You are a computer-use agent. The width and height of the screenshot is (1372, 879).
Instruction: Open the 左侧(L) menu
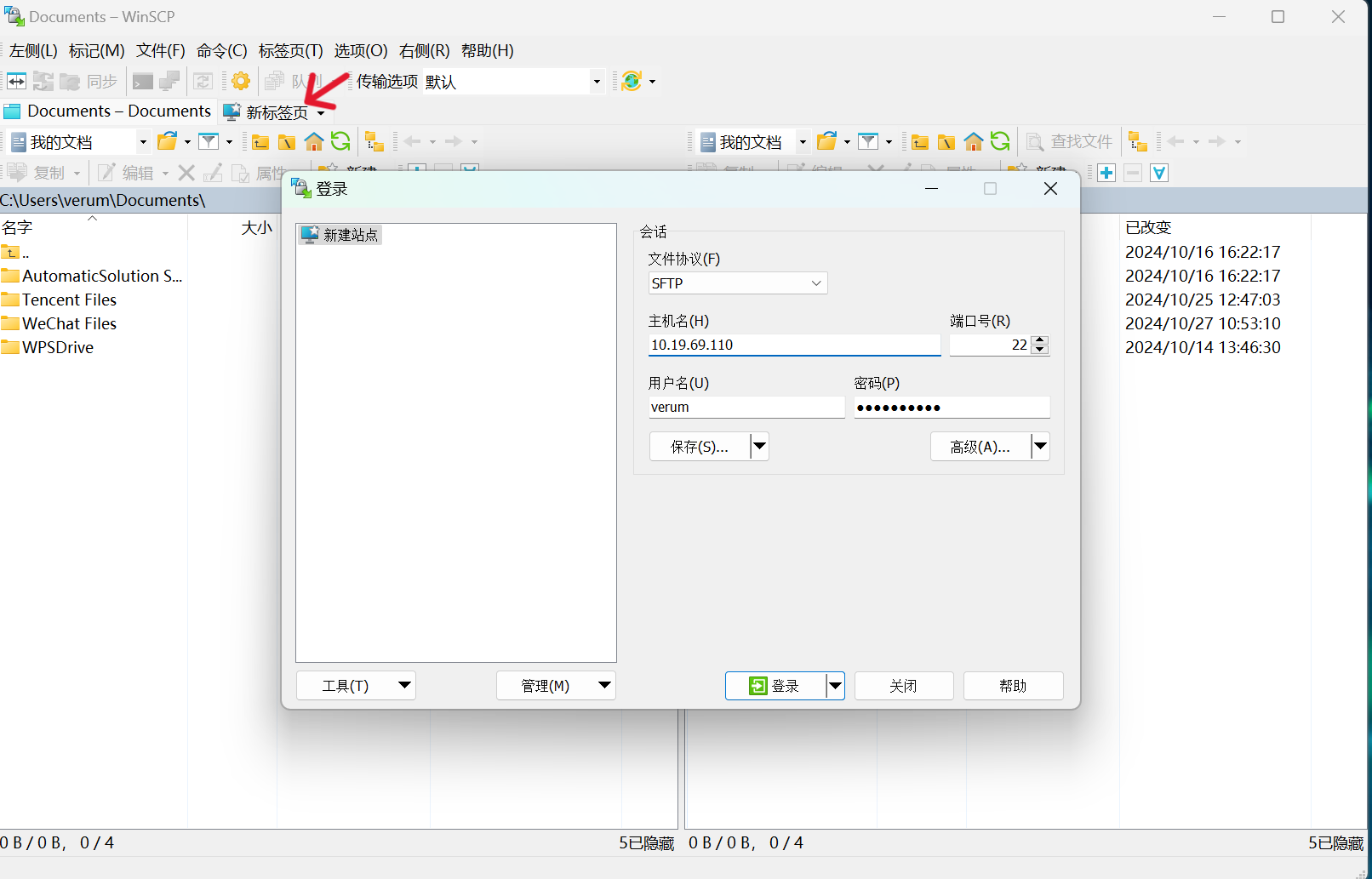pyautogui.click(x=33, y=51)
